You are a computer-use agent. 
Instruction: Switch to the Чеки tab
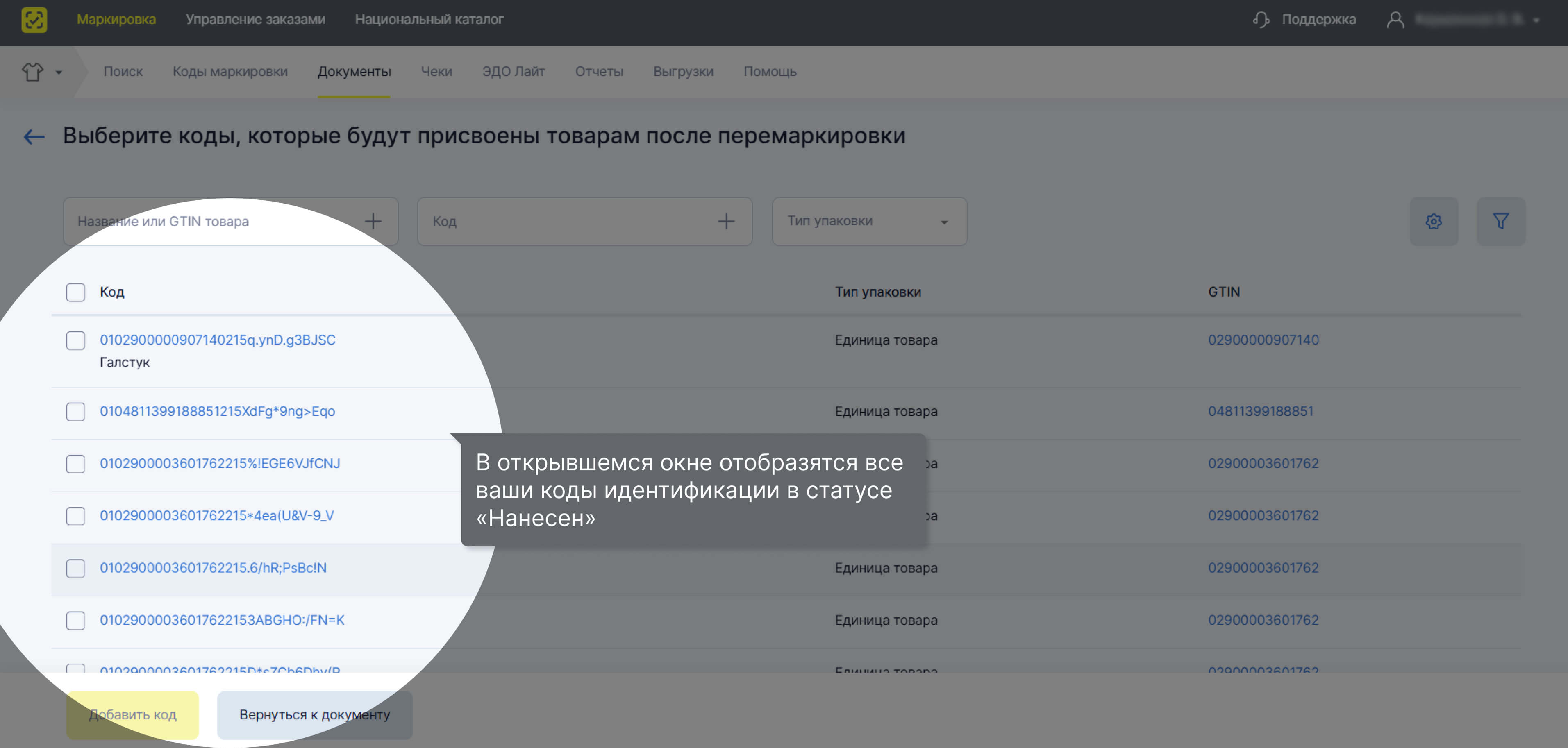tap(436, 71)
